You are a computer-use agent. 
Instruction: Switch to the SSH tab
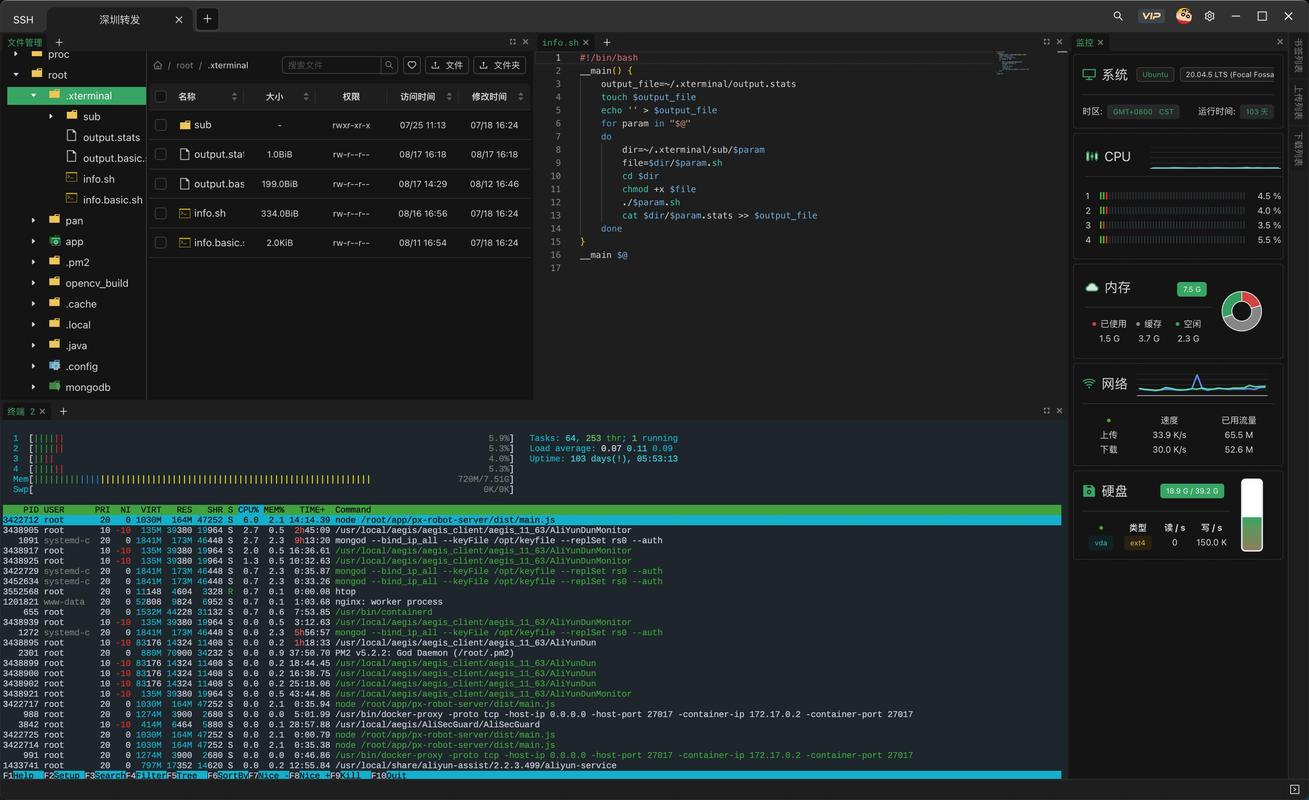pos(23,18)
